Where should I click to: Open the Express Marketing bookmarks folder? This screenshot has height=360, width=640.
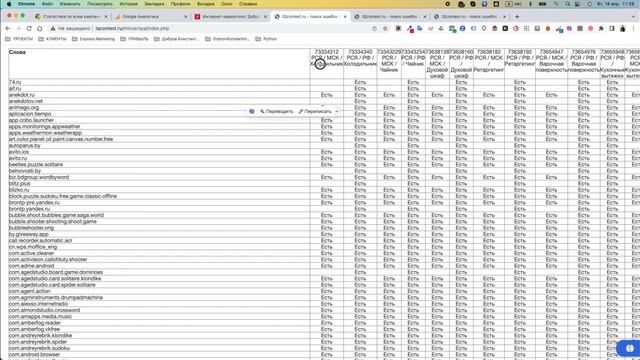tap(93, 39)
